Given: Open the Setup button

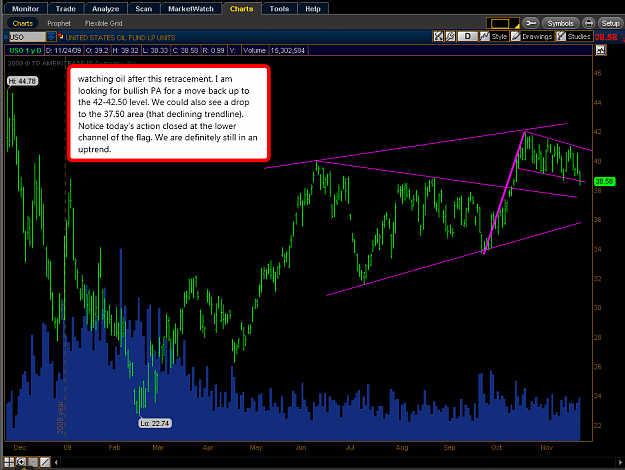Looking at the screenshot, I should point(610,23).
